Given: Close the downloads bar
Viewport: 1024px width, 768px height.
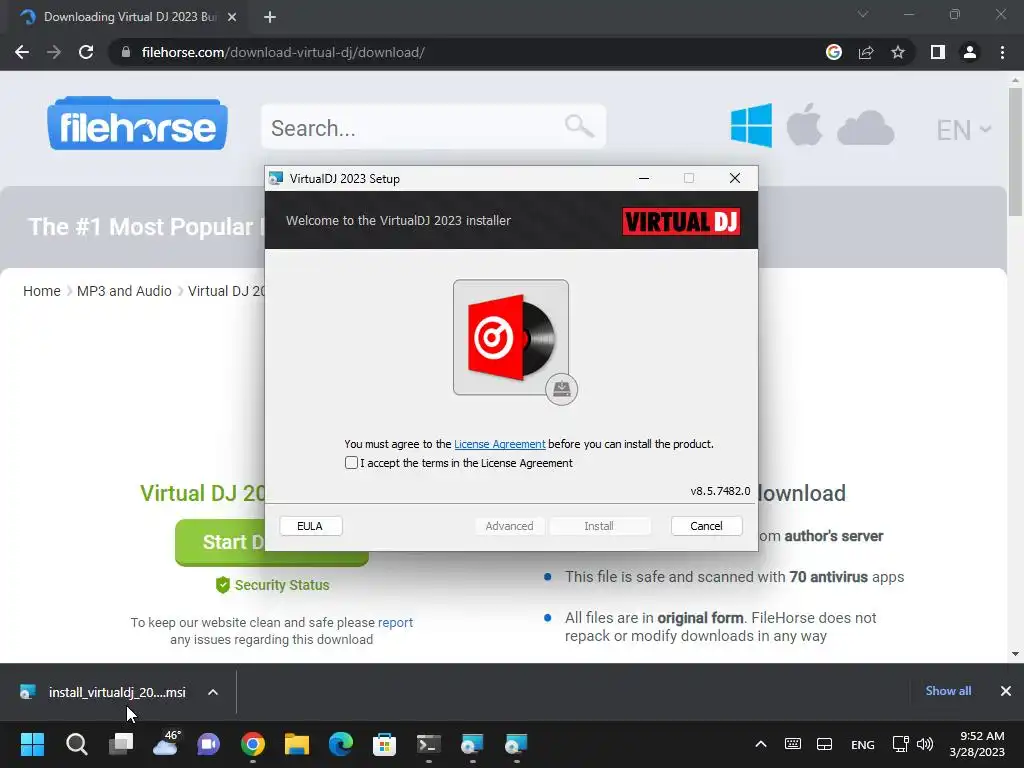Looking at the screenshot, I should pyautogui.click(x=1006, y=691).
